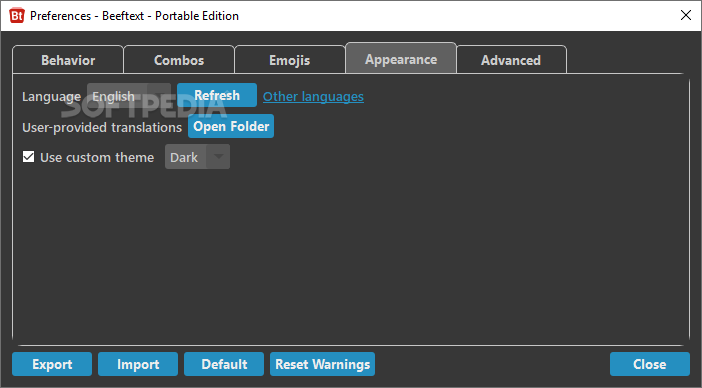Click the User-provided translations label
The height and width of the screenshot is (388, 702).
[102, 128]
